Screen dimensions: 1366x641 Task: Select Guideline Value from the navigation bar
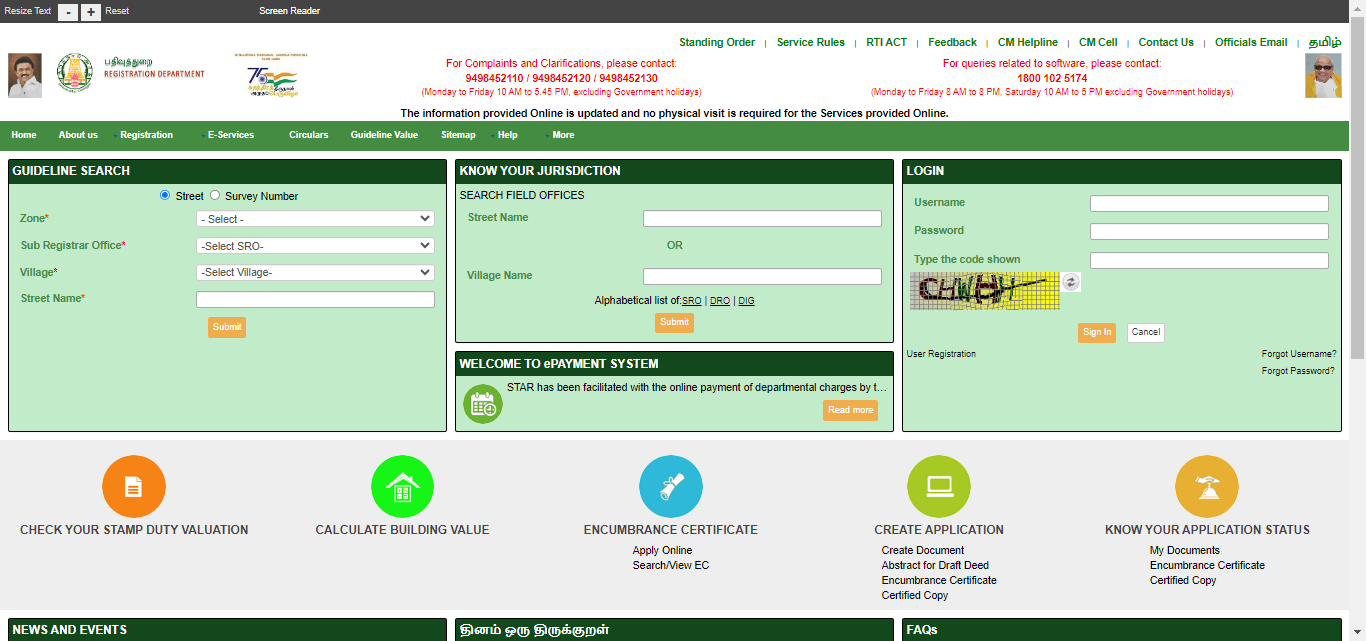point(384,135)
